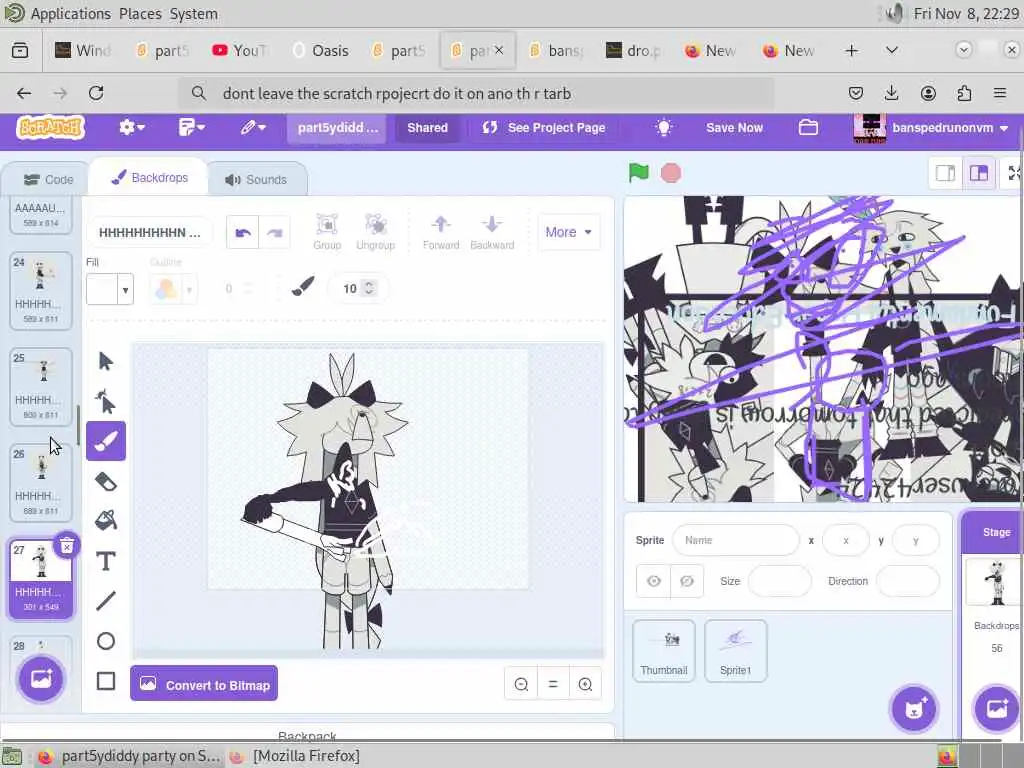Open Settings gear dropdown menu
This screenshot has width=1024, height=768.
tap(131, 127)
